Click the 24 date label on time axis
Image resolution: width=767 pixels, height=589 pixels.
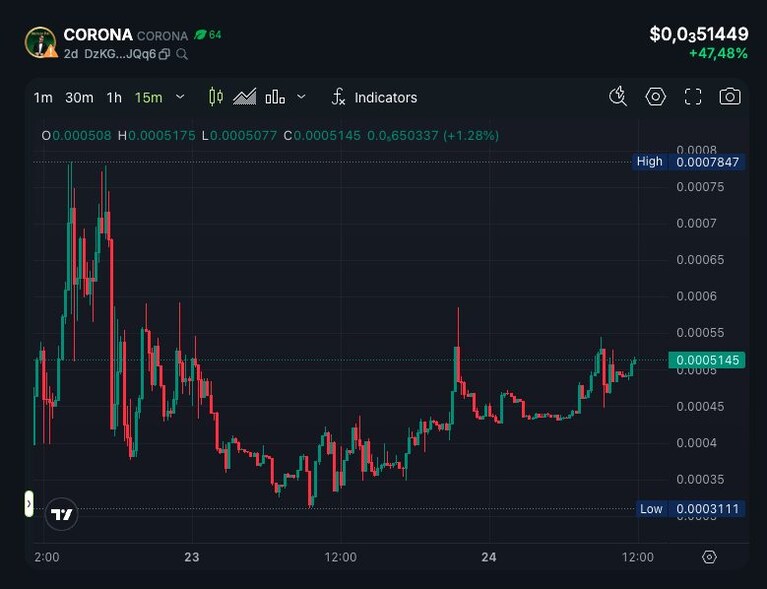[489, 557]
